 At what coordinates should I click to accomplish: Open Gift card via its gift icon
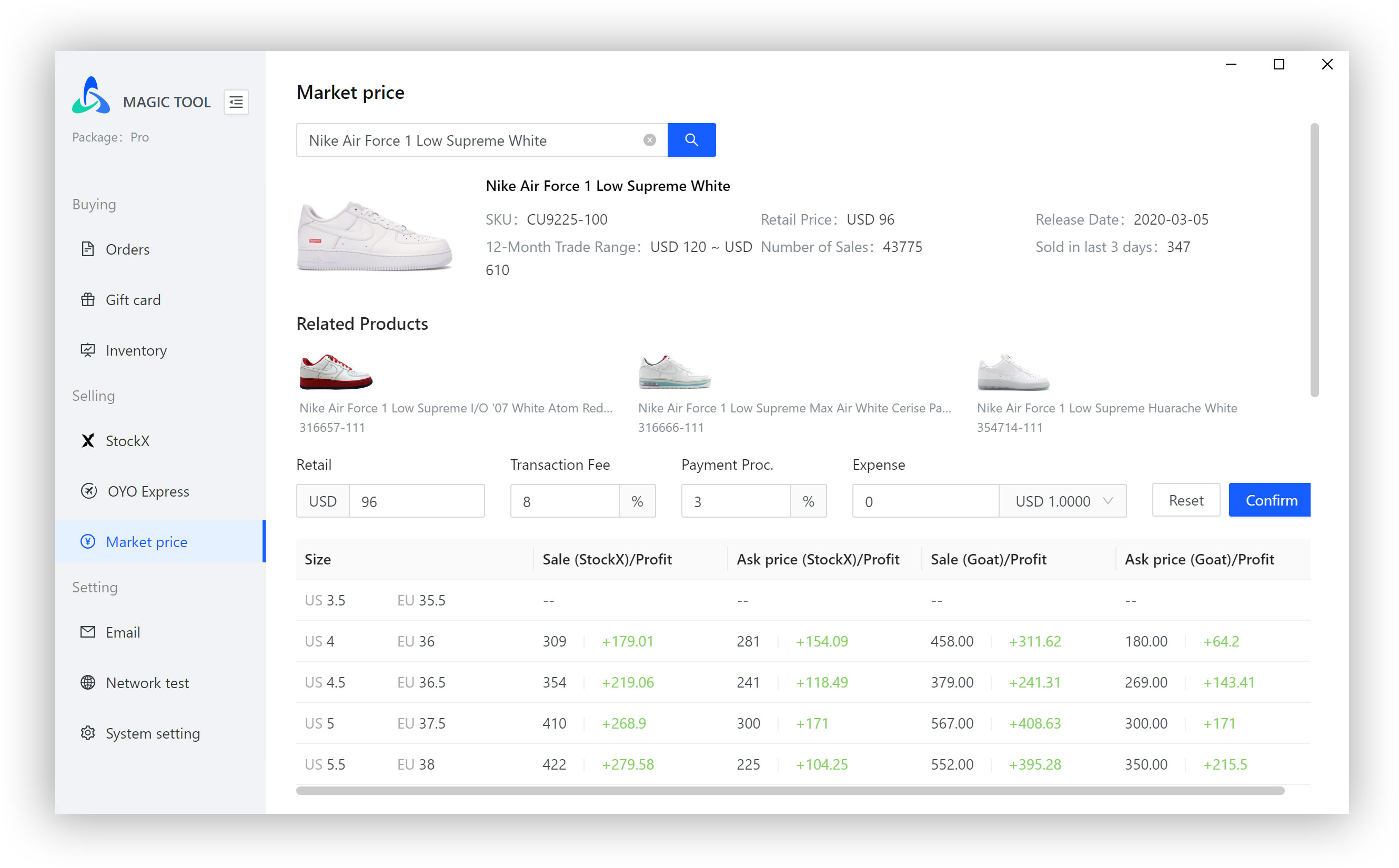point(88,300)
